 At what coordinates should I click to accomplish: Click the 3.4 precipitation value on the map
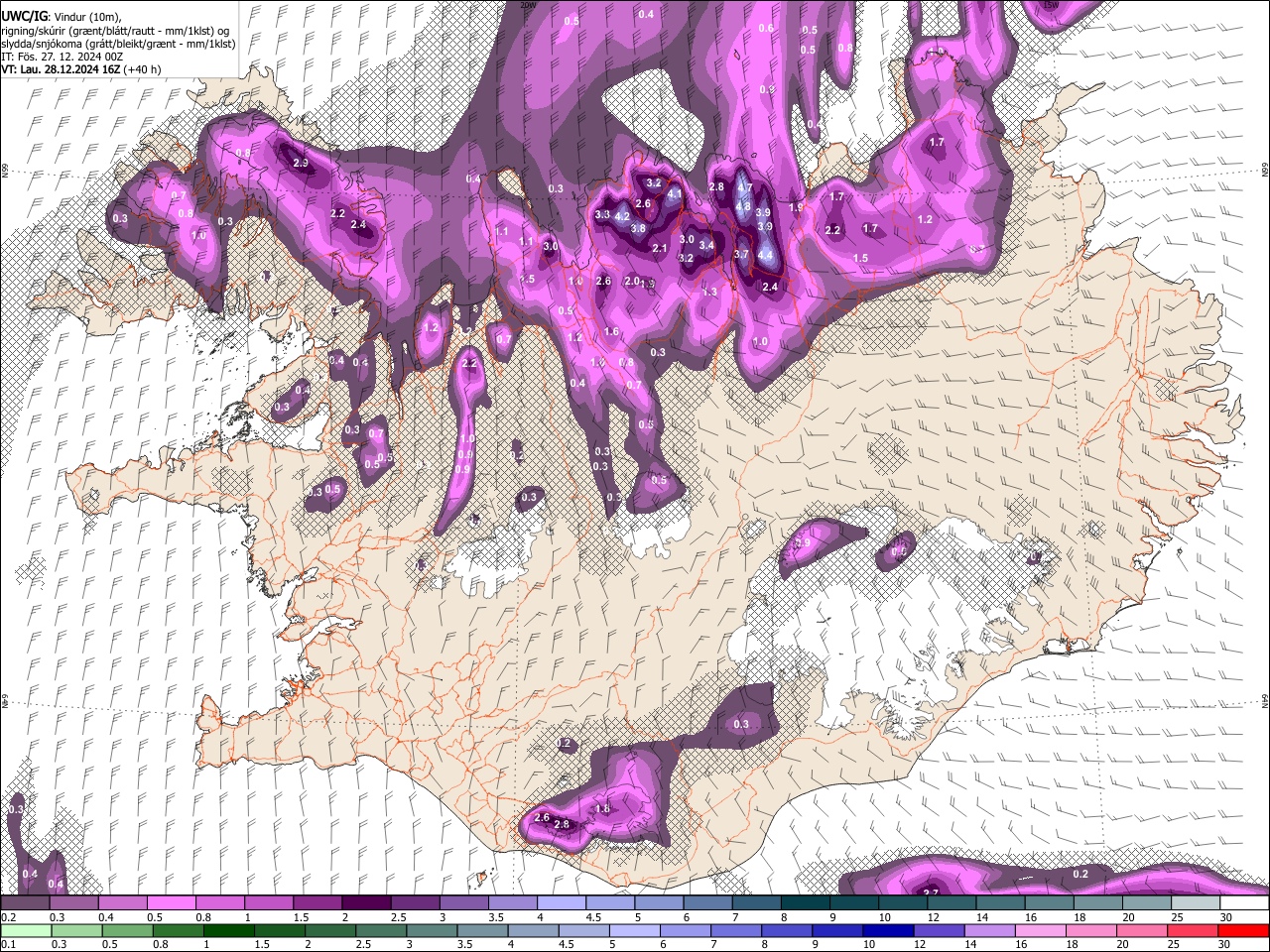pos(706,246)
